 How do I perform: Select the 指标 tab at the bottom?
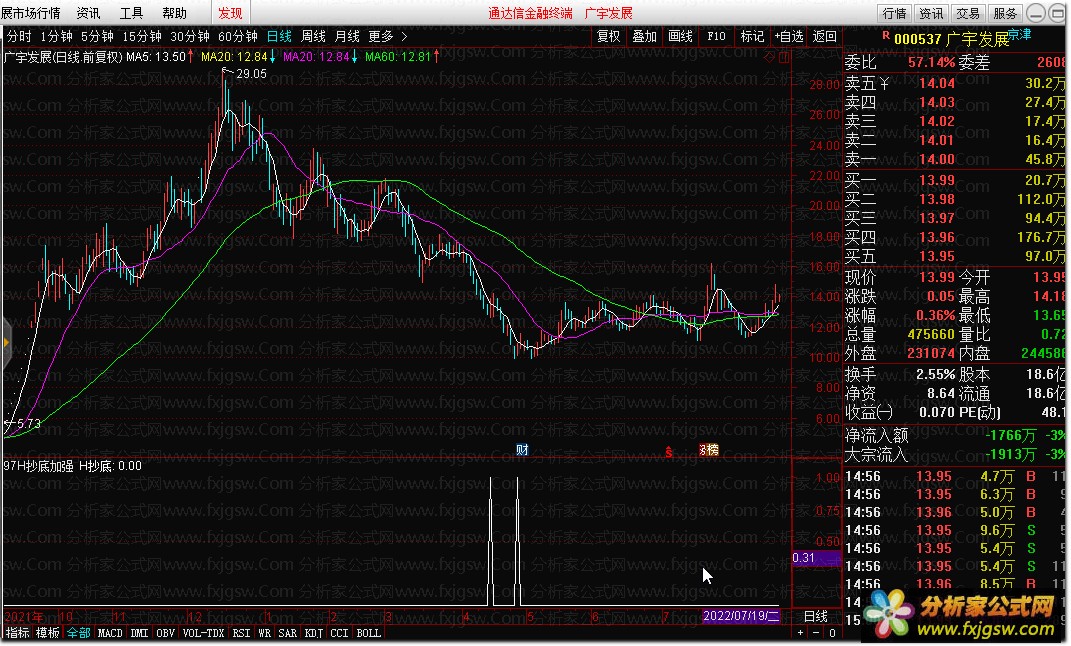(18, 633)
